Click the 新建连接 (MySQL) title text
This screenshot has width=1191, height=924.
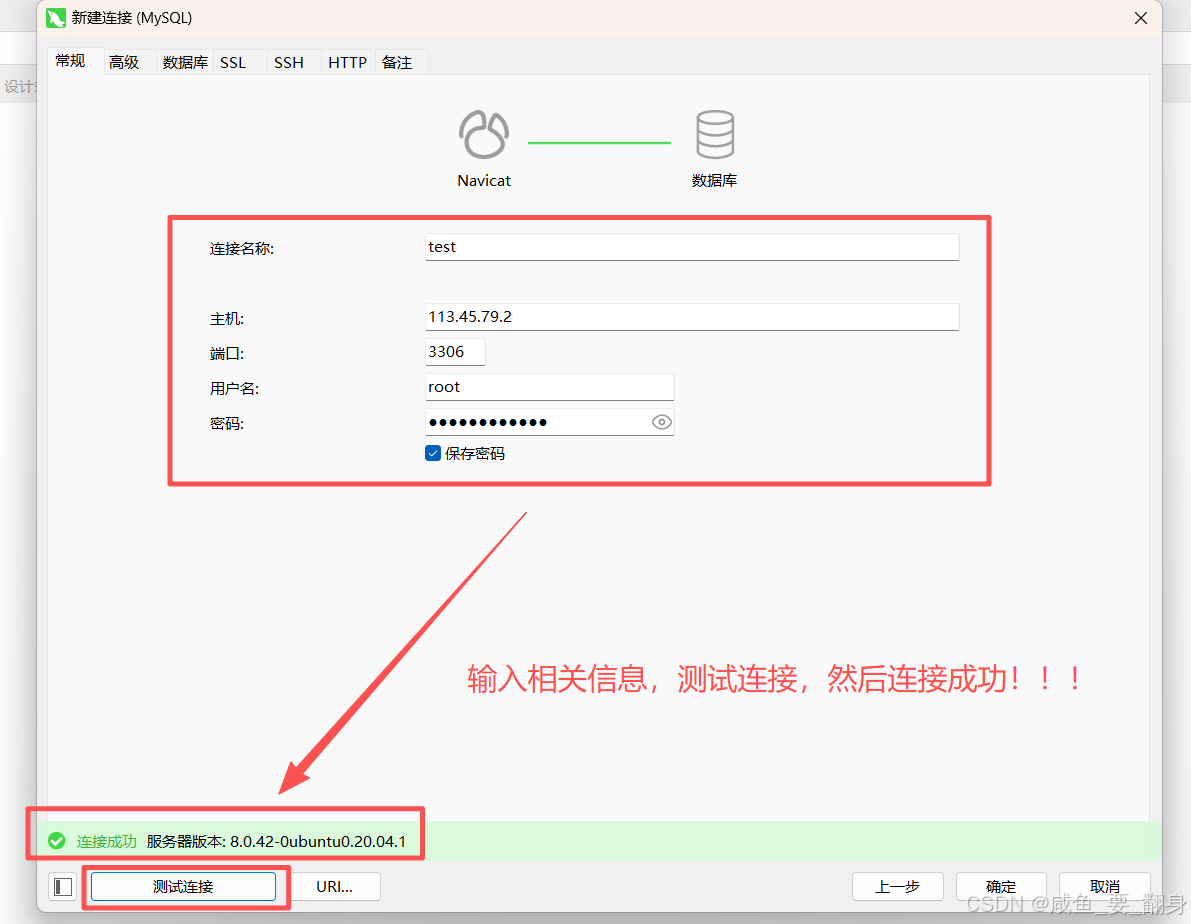point(131,17)
